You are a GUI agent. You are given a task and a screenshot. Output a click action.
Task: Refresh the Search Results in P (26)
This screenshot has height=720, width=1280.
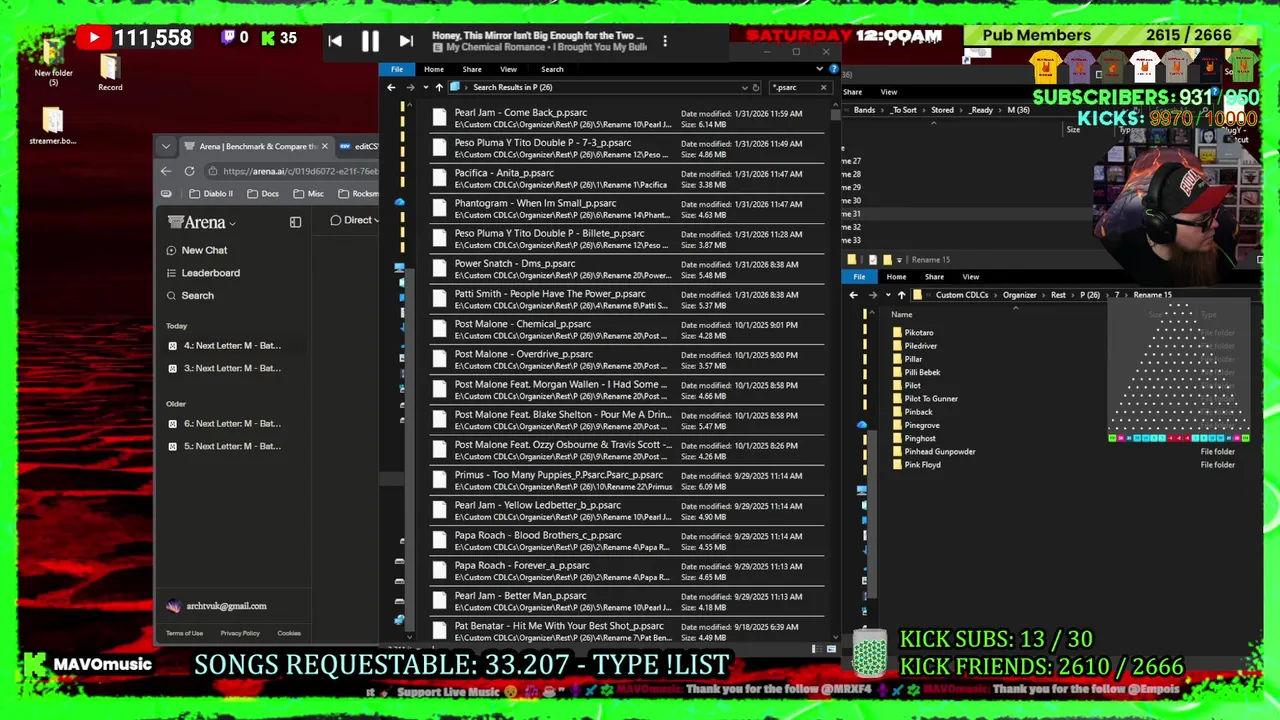point(756,87)
